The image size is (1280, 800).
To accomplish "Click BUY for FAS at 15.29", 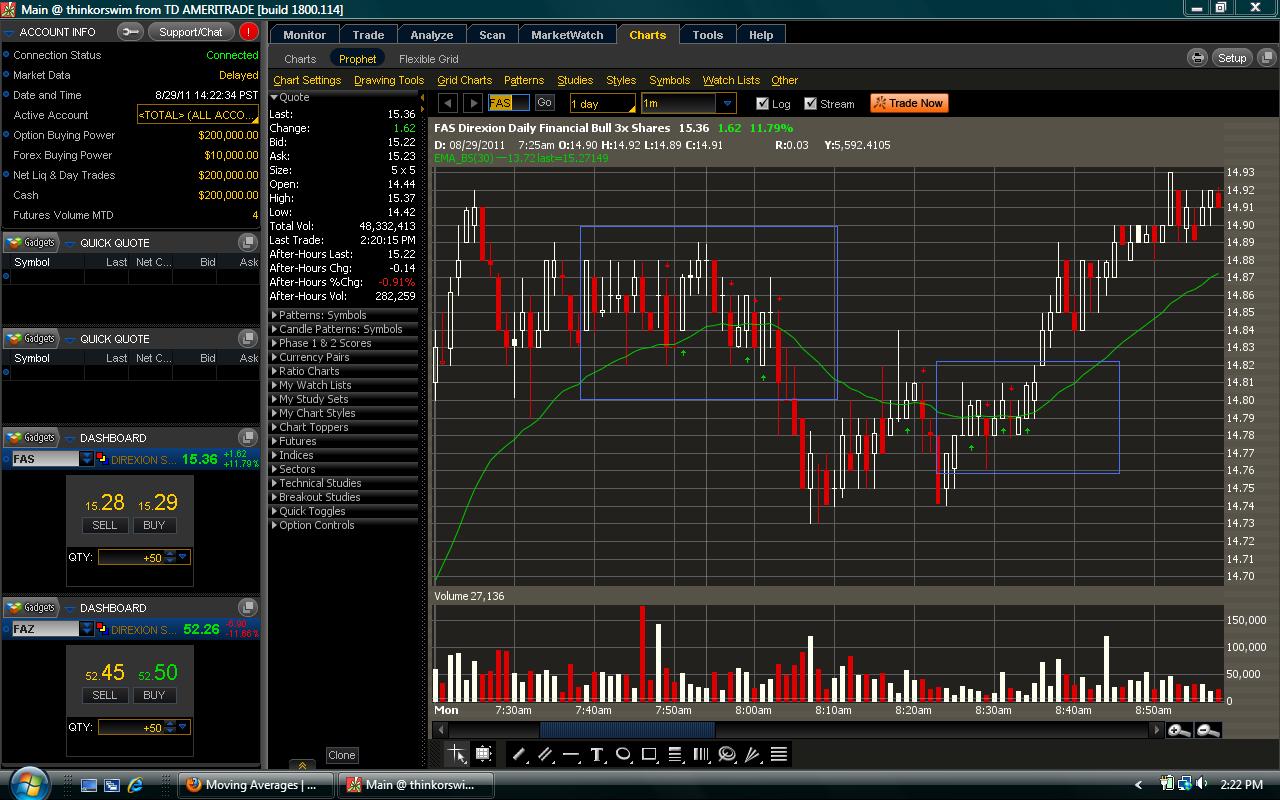I will tap(154, 525).
